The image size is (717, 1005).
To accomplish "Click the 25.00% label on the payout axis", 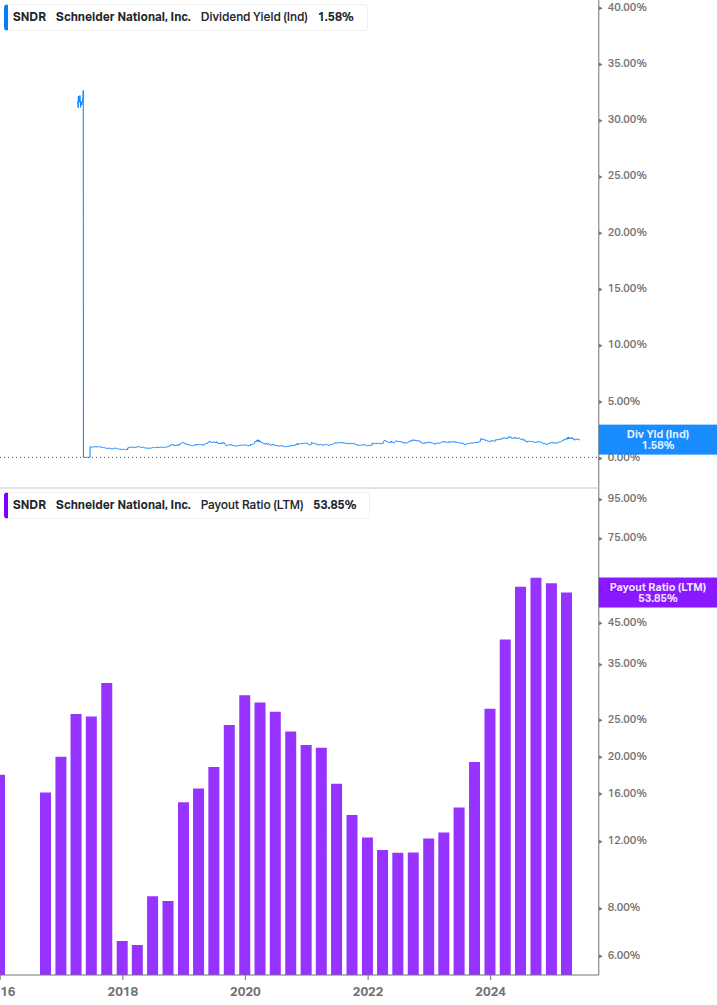I will 627,719.
